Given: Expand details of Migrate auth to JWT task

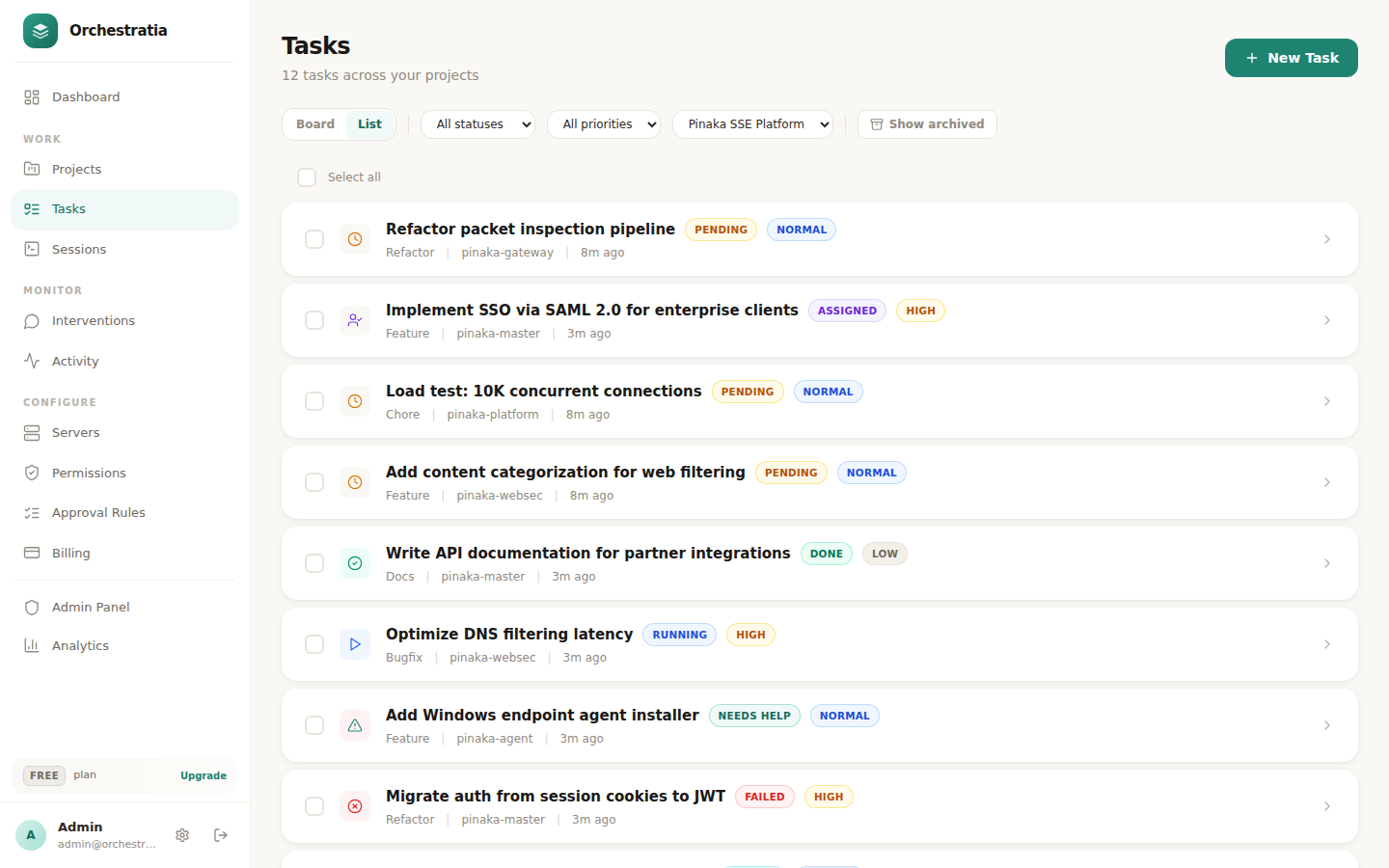Looking at the screenshot, I should (1326, 806).
